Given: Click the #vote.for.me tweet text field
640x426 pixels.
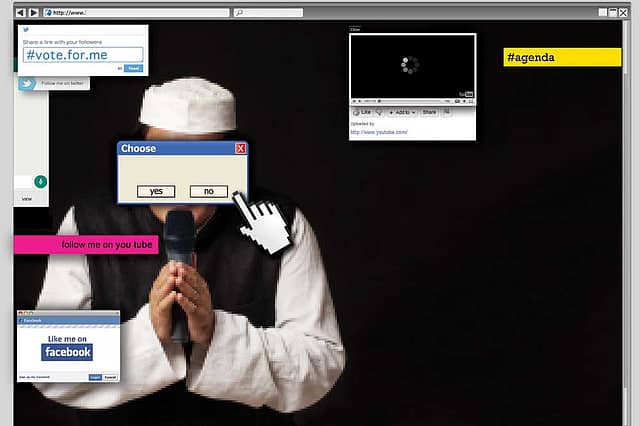Looking at the screenshot, I should point(83,55).
